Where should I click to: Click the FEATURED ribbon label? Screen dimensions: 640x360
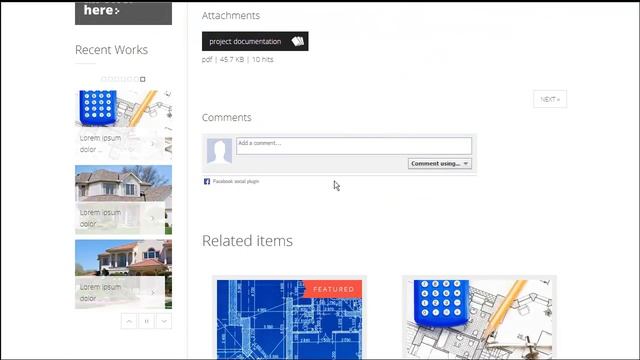pos(333,289)
